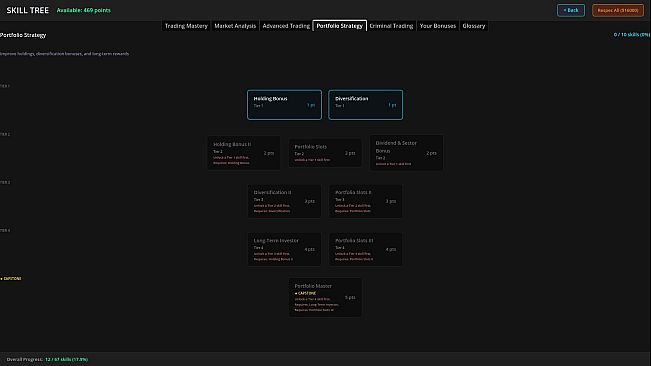
Task: Select the Portfolio Slots tier 2 card
Action: tap(325, 153)
